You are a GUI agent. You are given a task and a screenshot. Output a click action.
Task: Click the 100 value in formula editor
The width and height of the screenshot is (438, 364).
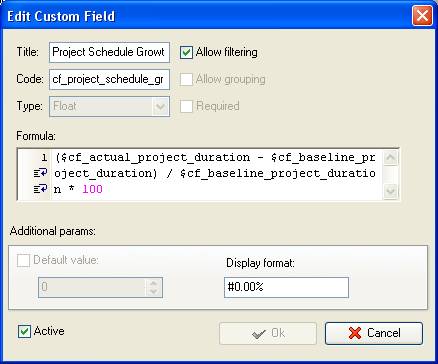pyautogui.click(x=92, y=189)
